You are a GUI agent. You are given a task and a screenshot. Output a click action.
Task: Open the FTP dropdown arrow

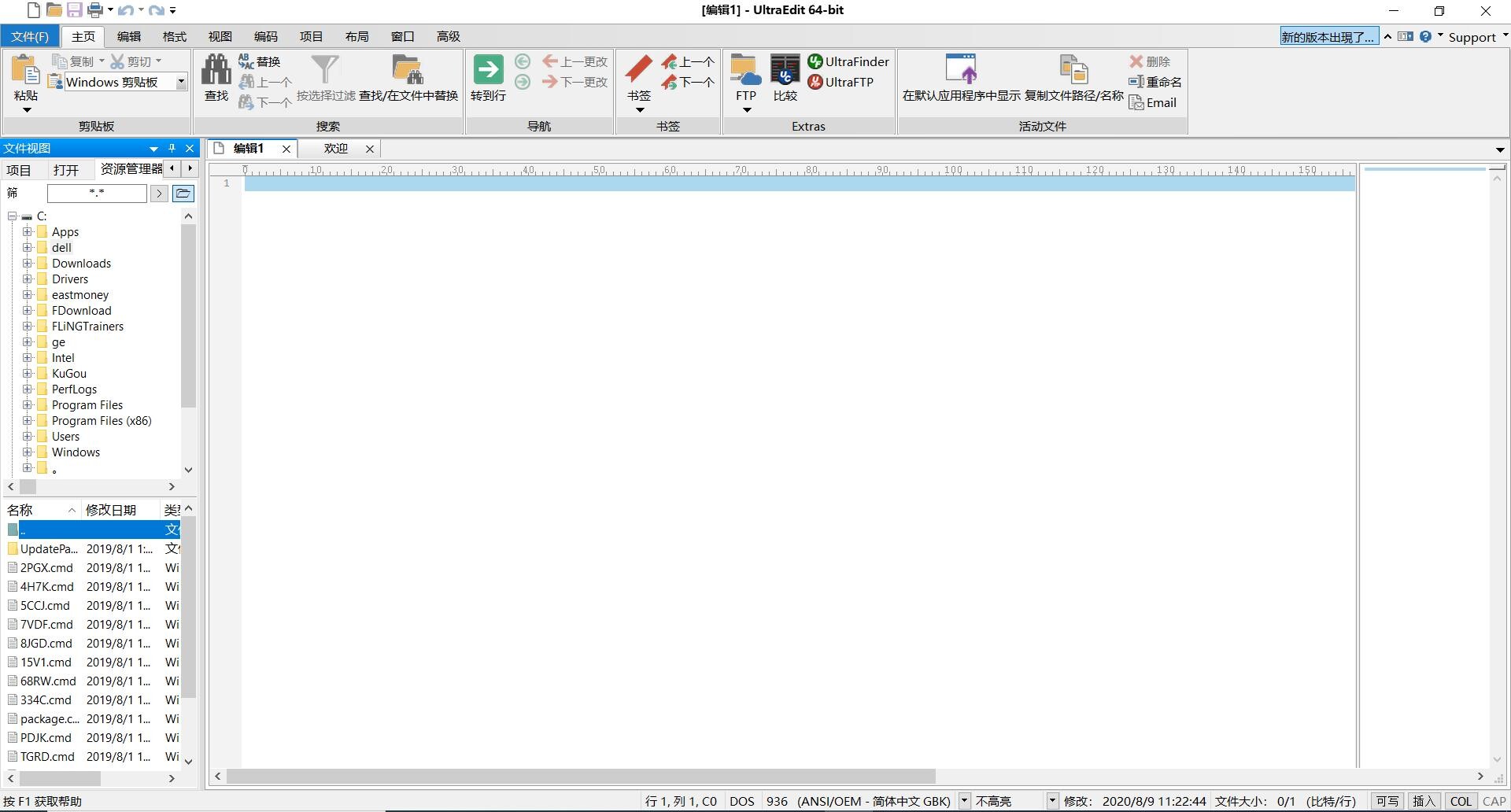pyautogui.click(x=746, y=110)
